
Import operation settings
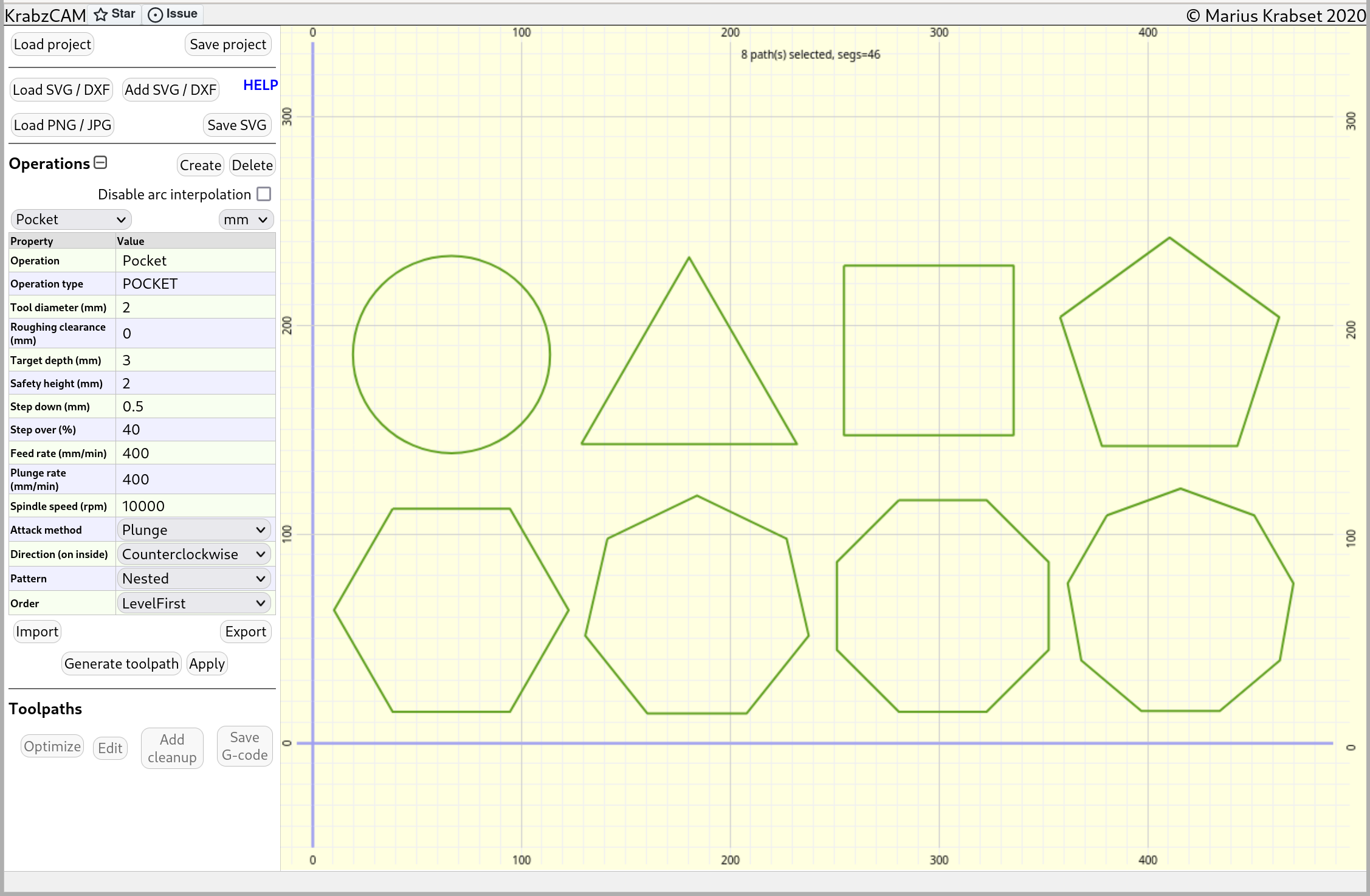coord(37,632)
